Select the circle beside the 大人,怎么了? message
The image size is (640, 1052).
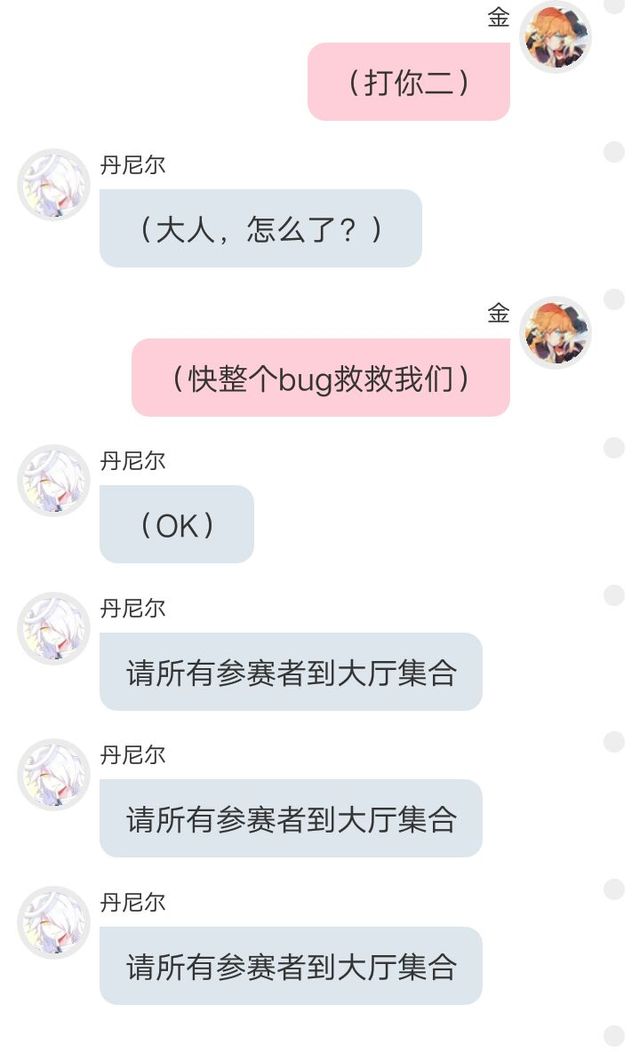tap(614, 152)
